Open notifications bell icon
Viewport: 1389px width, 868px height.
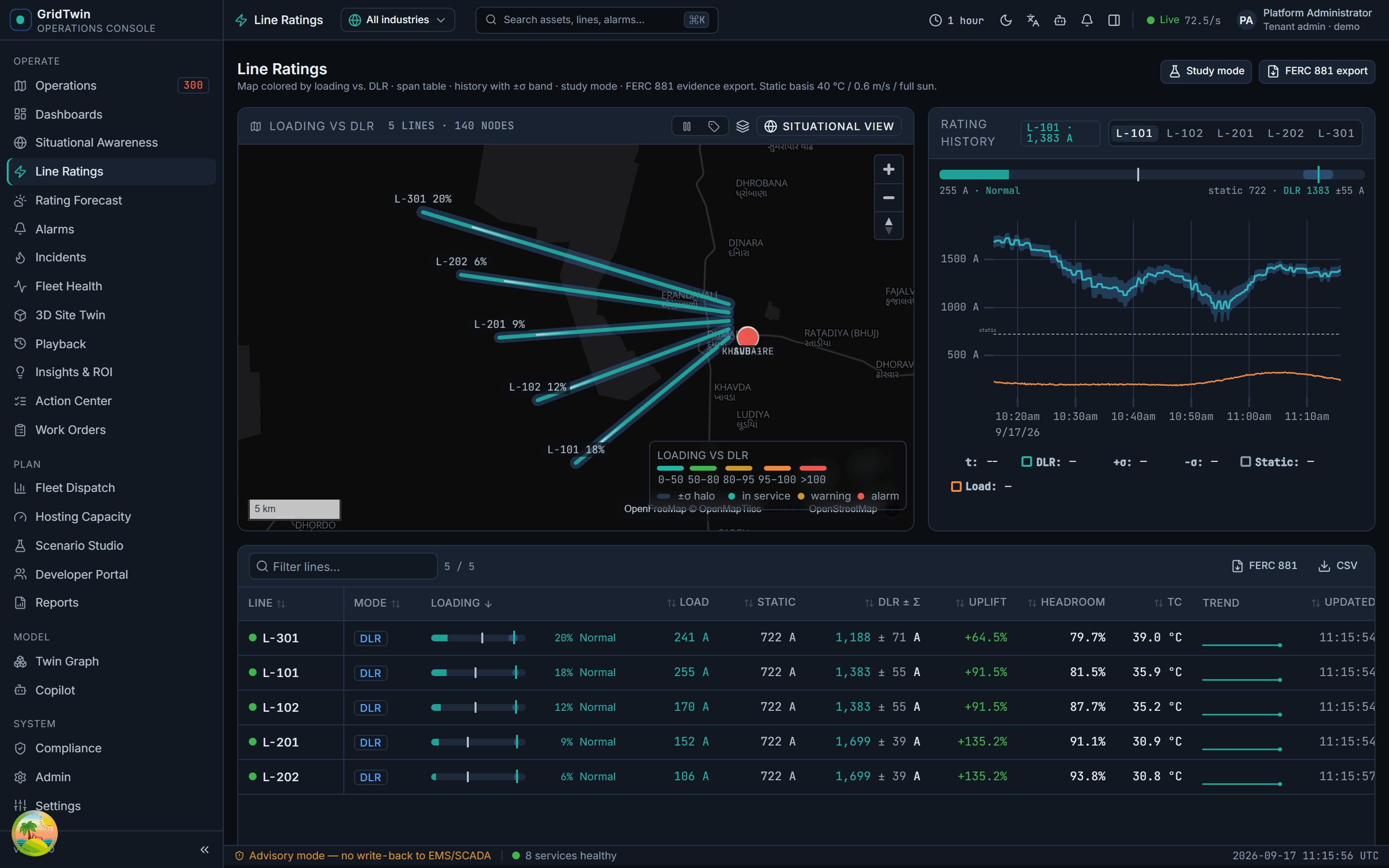point(1087,20)
